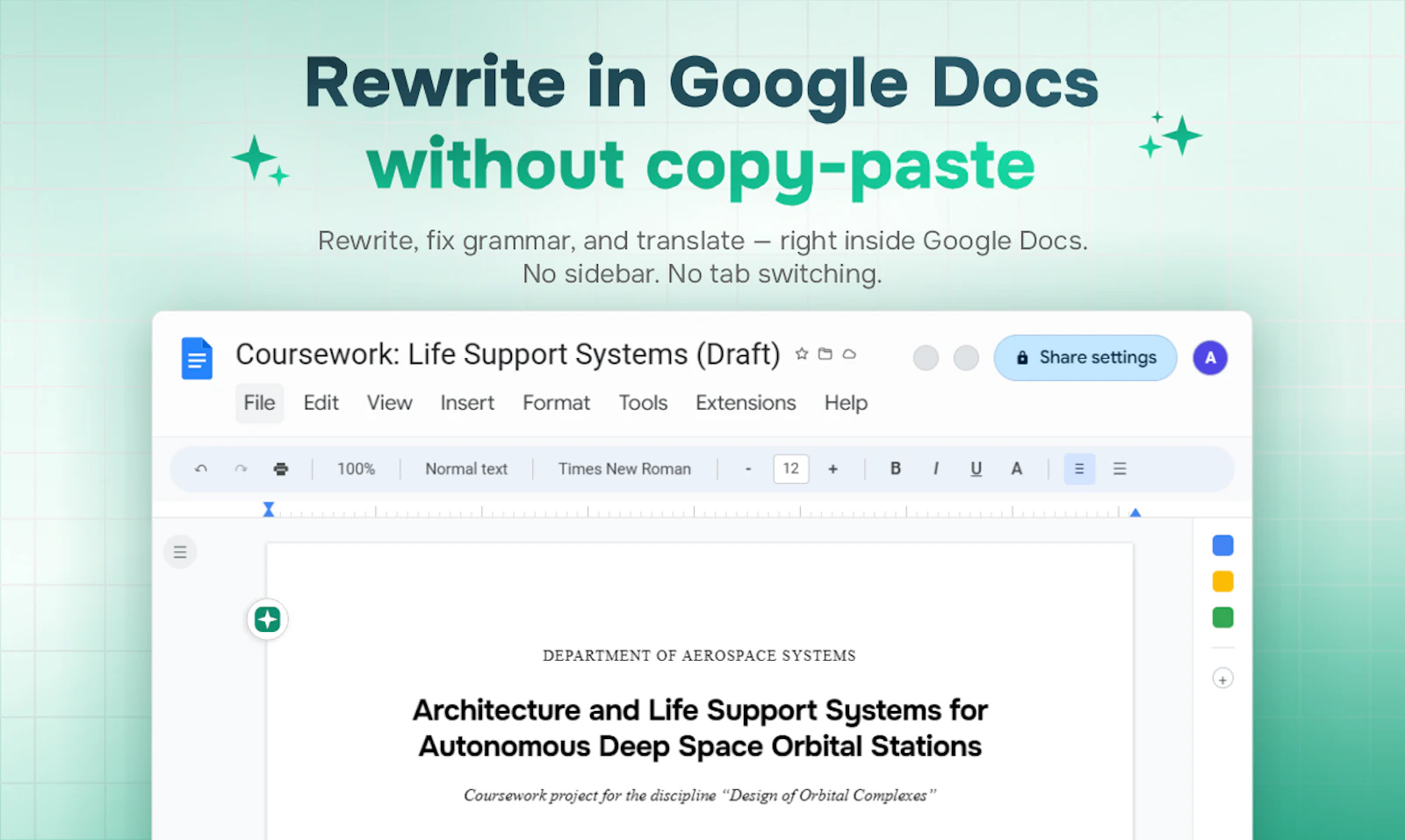
Task: Open the text color A button
Action: (x=1017, y=469)
